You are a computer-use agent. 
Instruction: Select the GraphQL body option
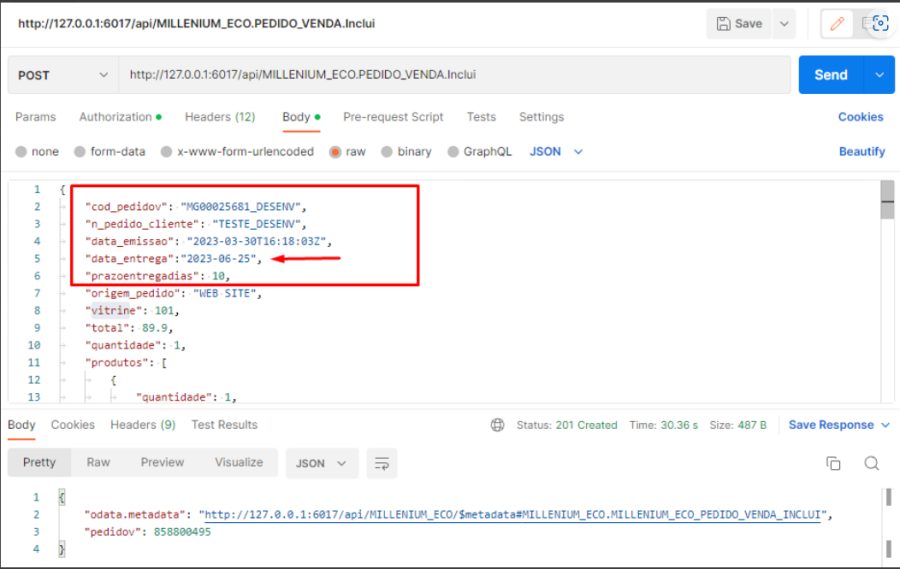[x=452, y=152]
